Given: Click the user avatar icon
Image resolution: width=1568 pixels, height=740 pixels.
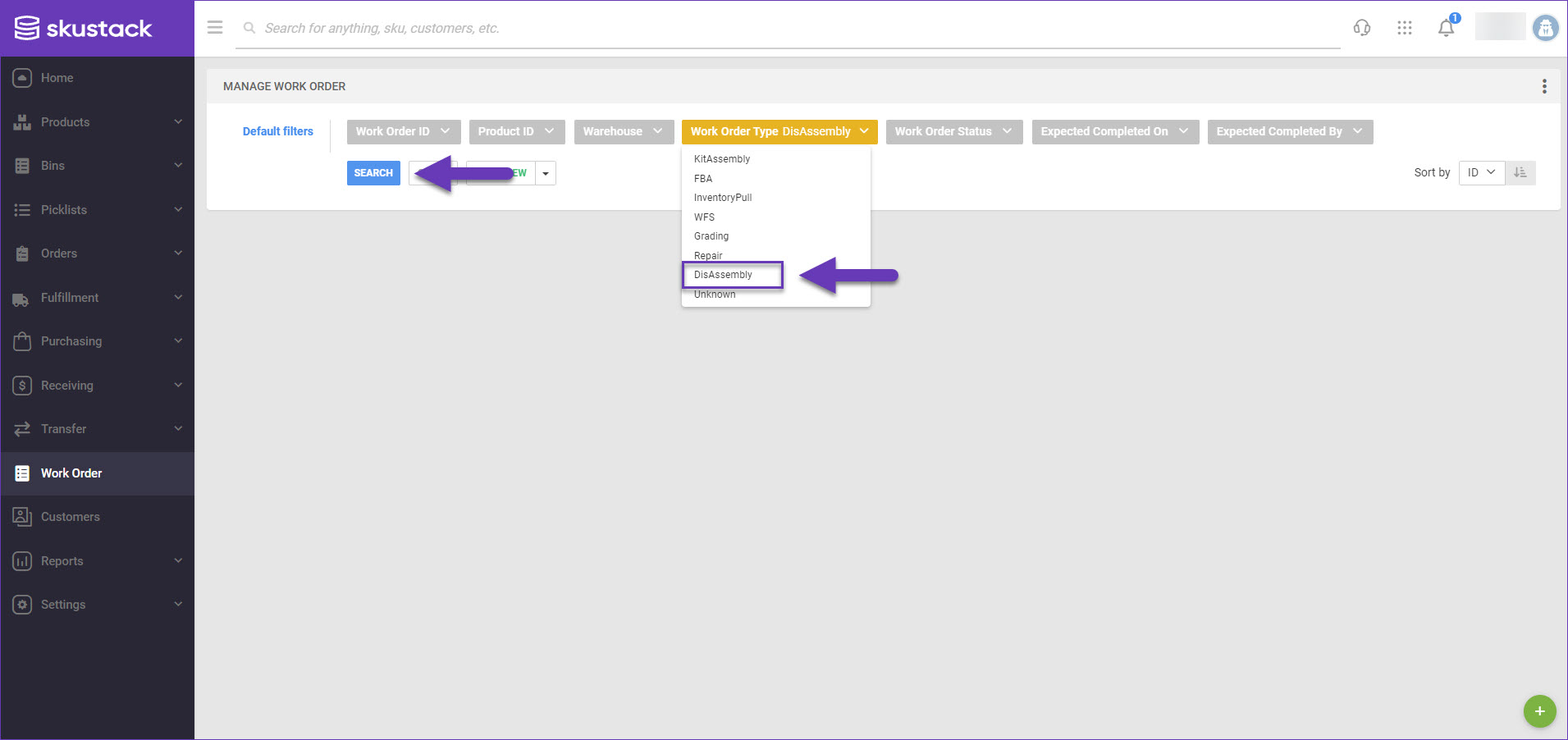Looking at the screenshot, I should (x=1545, y=28).
